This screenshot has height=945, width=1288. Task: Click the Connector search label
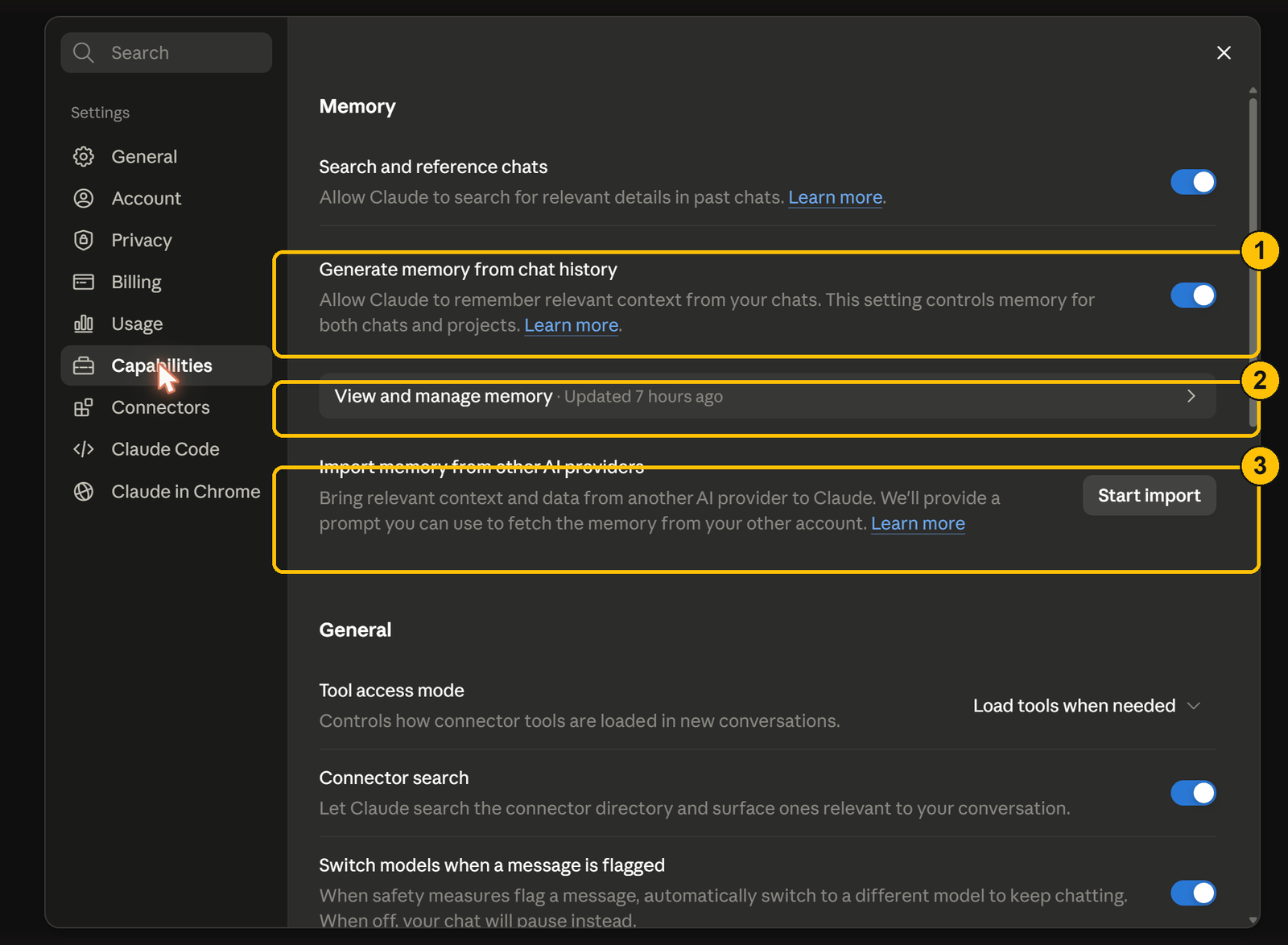click(394, 778)
